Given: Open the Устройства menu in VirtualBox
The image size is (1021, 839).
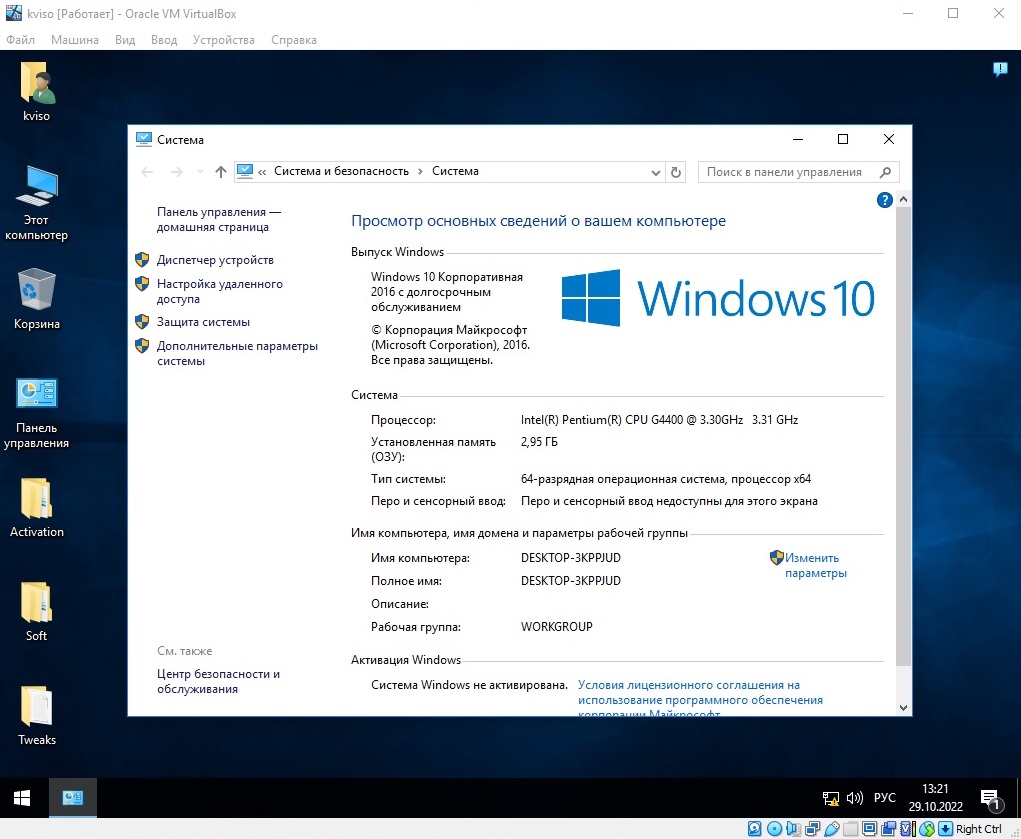Looking at the screenshot, I should click(x=224, y=40).
